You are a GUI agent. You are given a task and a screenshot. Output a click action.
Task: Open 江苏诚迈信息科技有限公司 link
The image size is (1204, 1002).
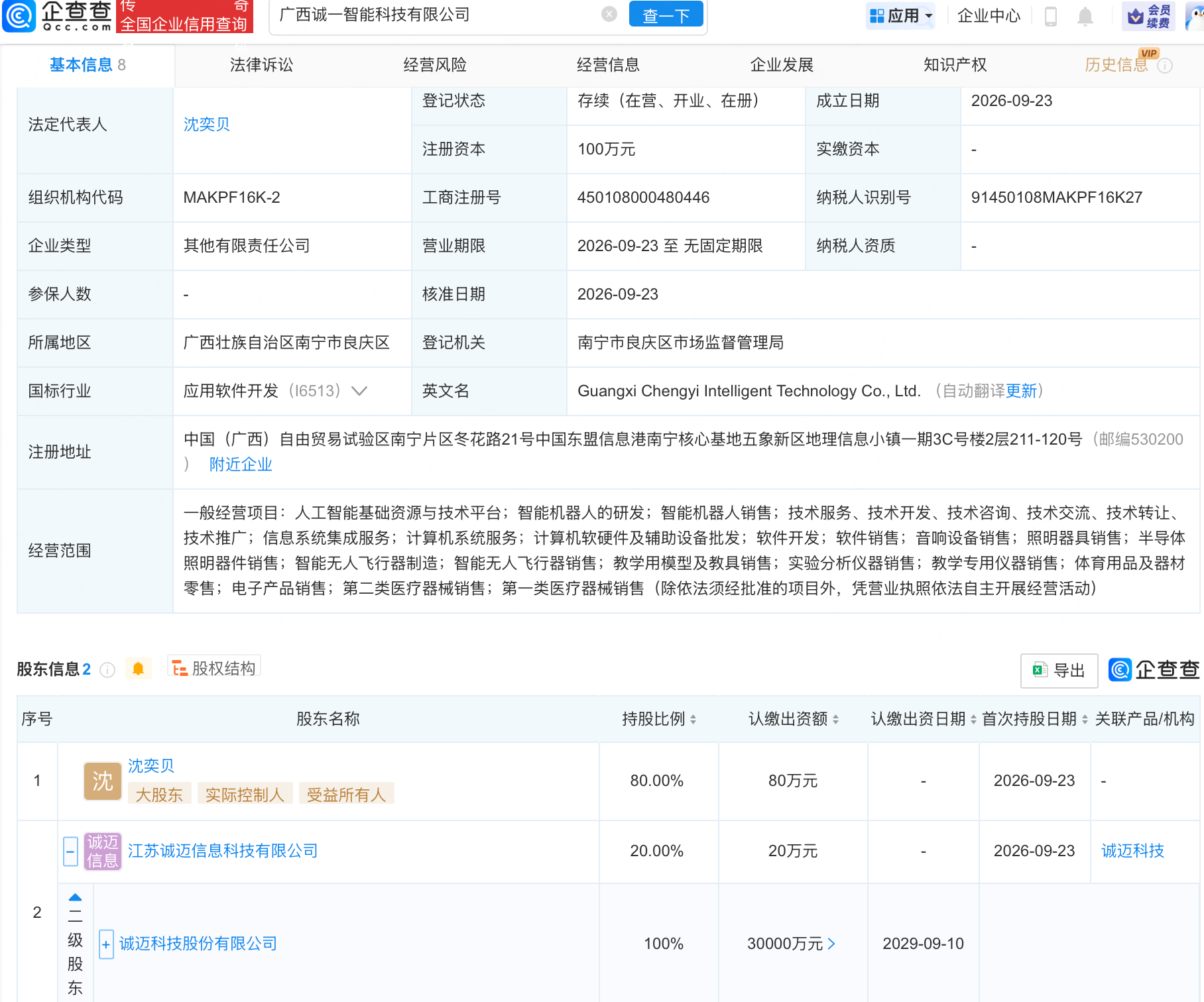tap(223, 851)
